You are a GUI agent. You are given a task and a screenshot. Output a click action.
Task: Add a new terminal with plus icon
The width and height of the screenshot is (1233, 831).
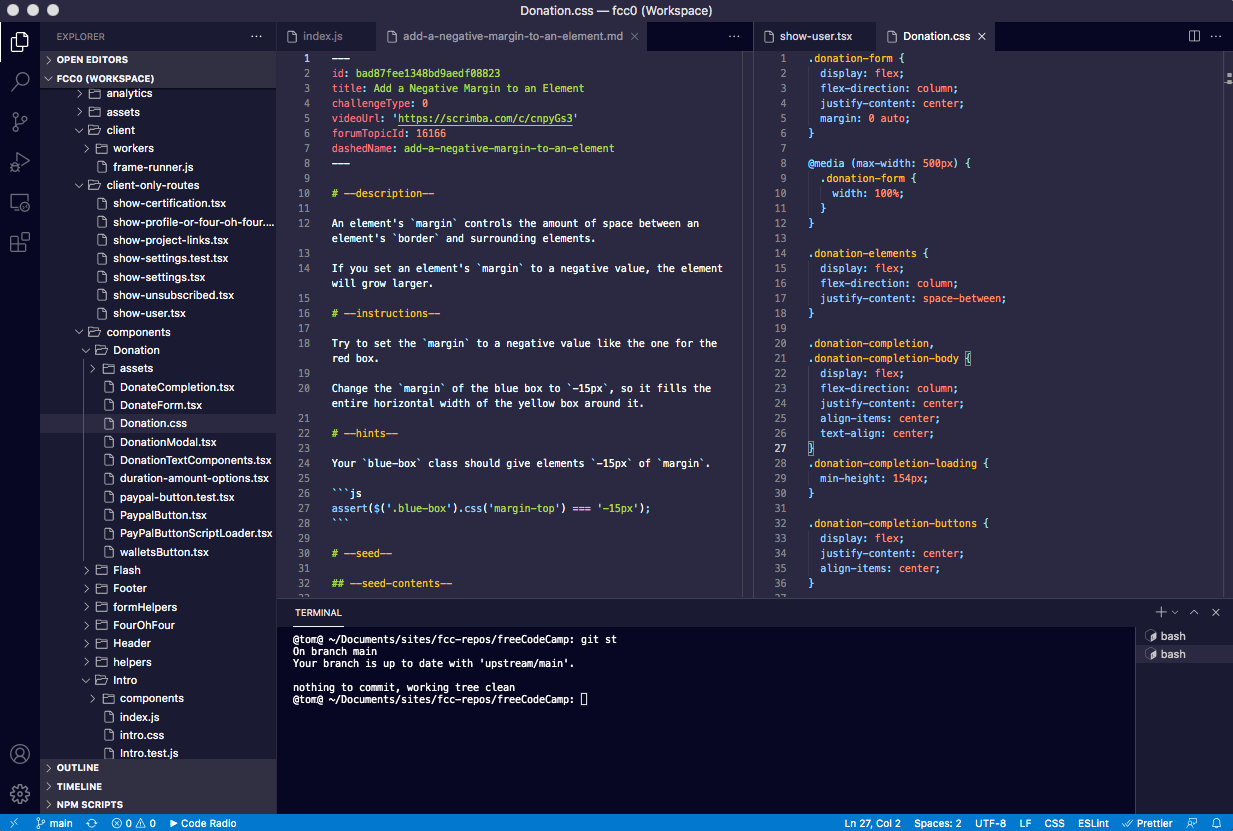1160,612
